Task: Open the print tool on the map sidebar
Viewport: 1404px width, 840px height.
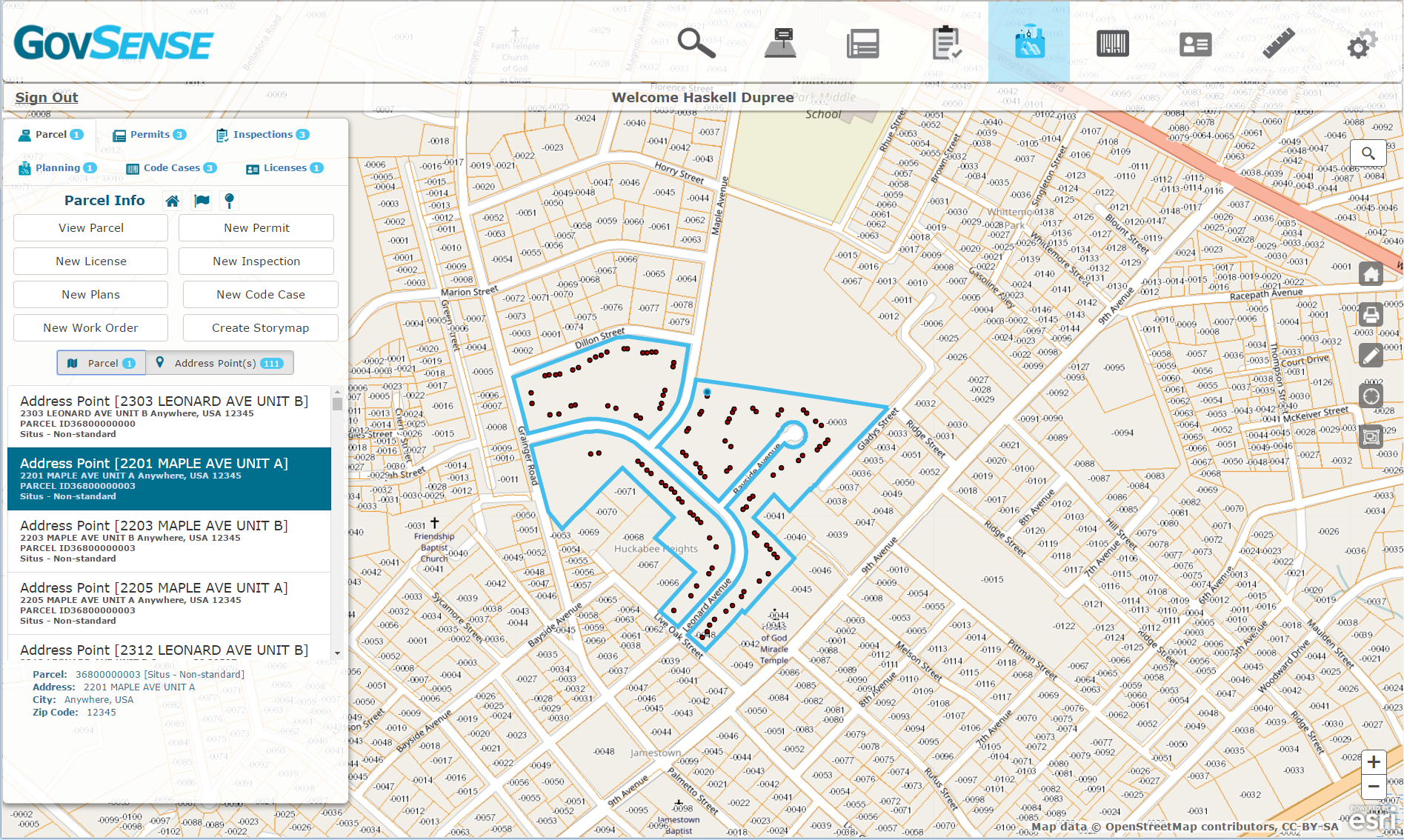Action: 1370,315
